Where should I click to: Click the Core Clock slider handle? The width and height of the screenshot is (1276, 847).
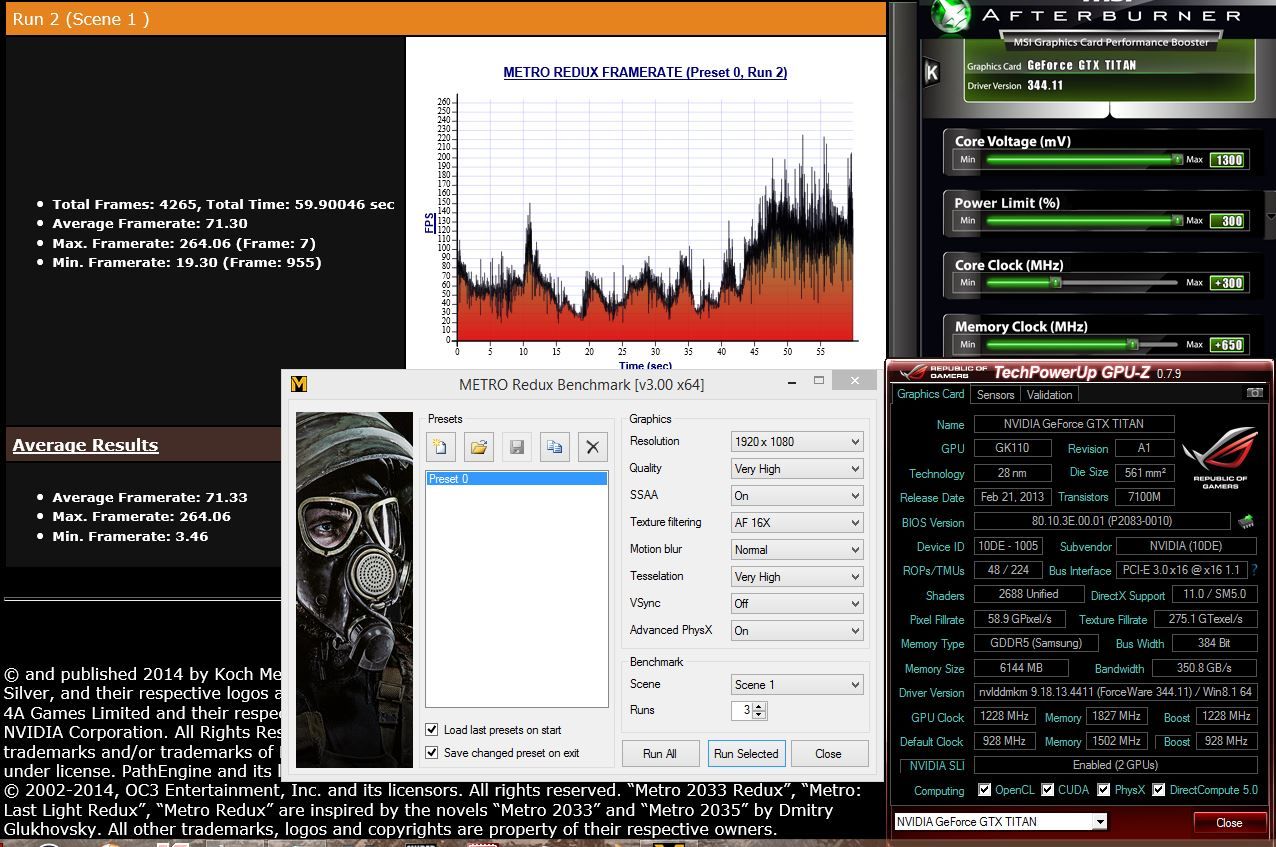(x=1054, y=283)
